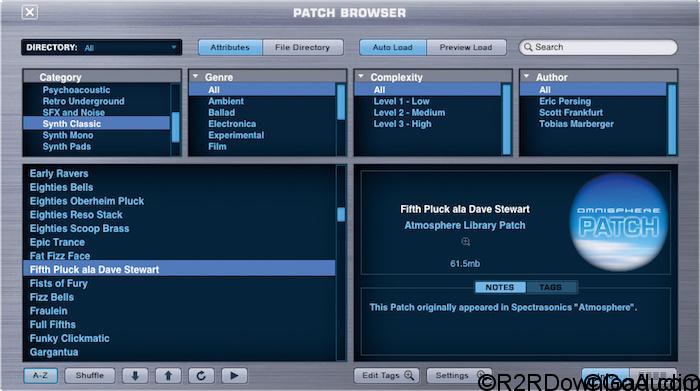700x391 pixels.
Task: Select All in the Complexity list
Action: tap(428, 90)
